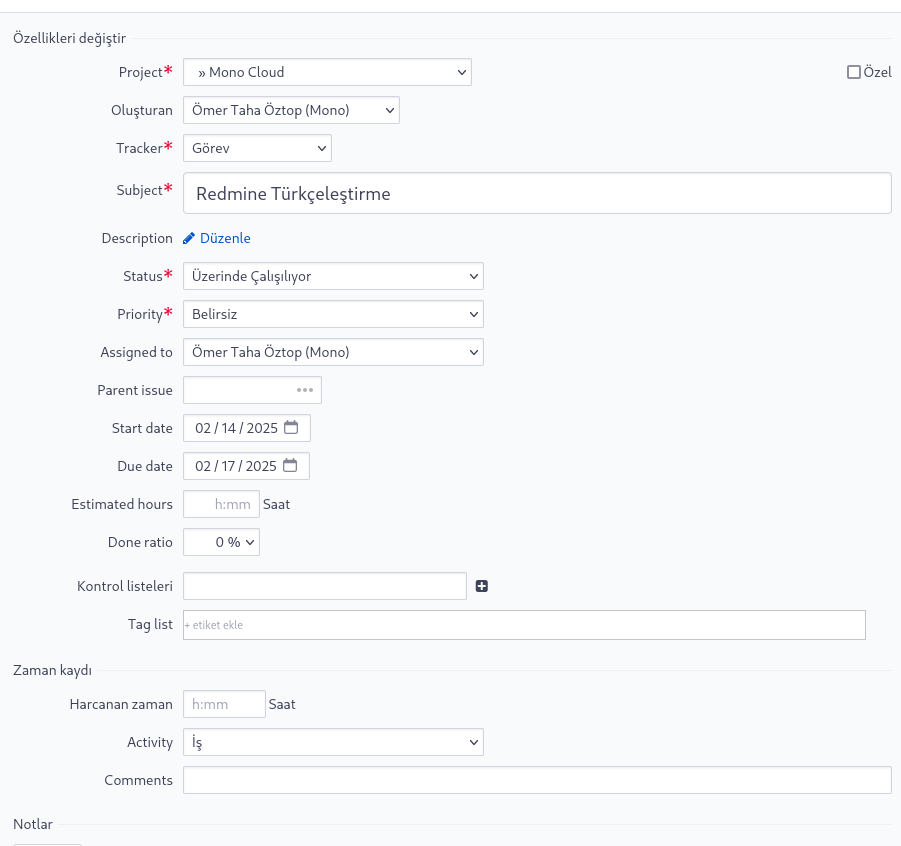Click the Estimated hours input field
901x846 pixels.
(x=221, y=504)
